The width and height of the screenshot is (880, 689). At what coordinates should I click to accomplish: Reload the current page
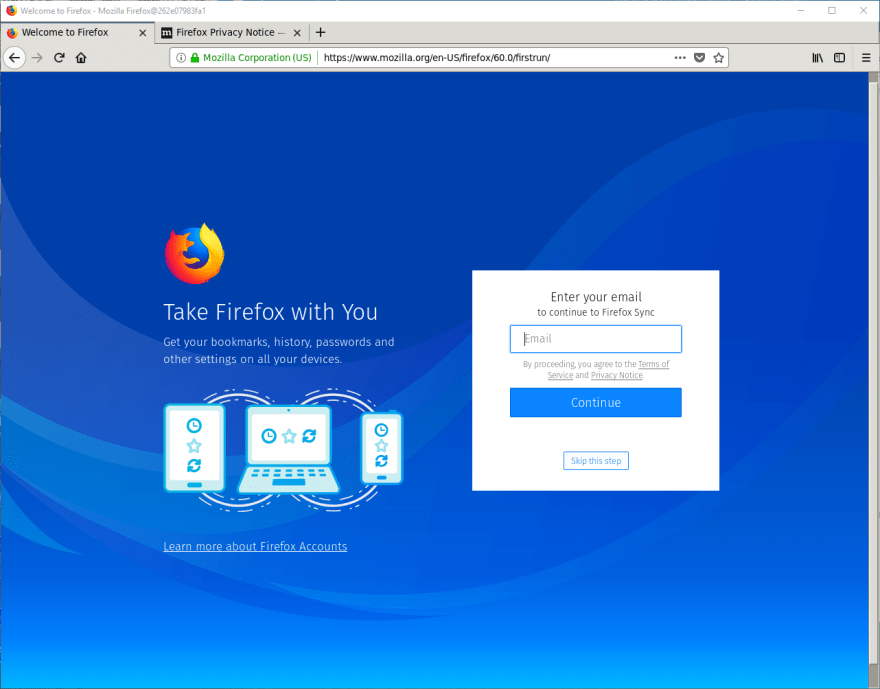coord(59,57)
